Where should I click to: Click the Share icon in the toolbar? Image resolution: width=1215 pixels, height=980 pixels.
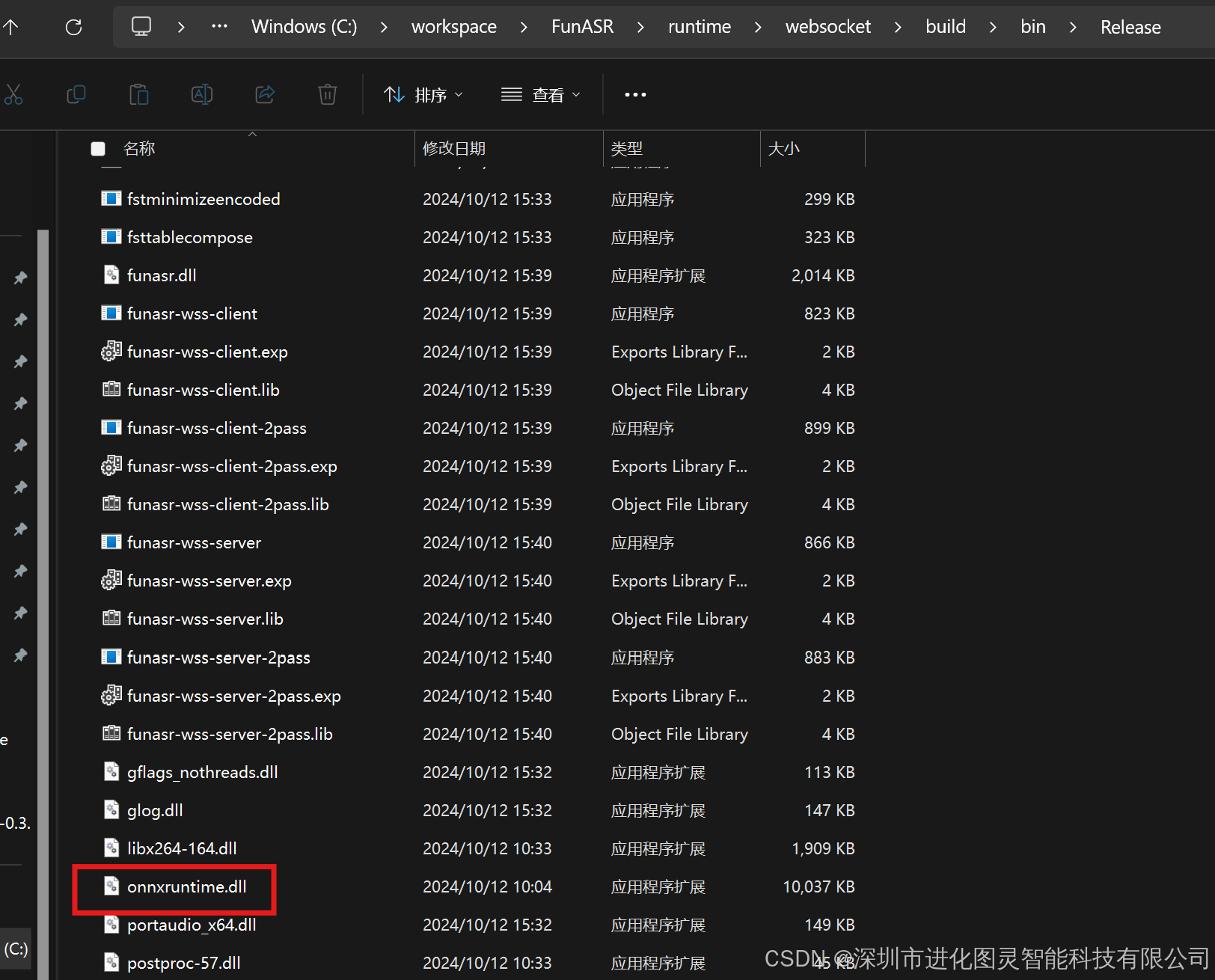coord(265,94)
